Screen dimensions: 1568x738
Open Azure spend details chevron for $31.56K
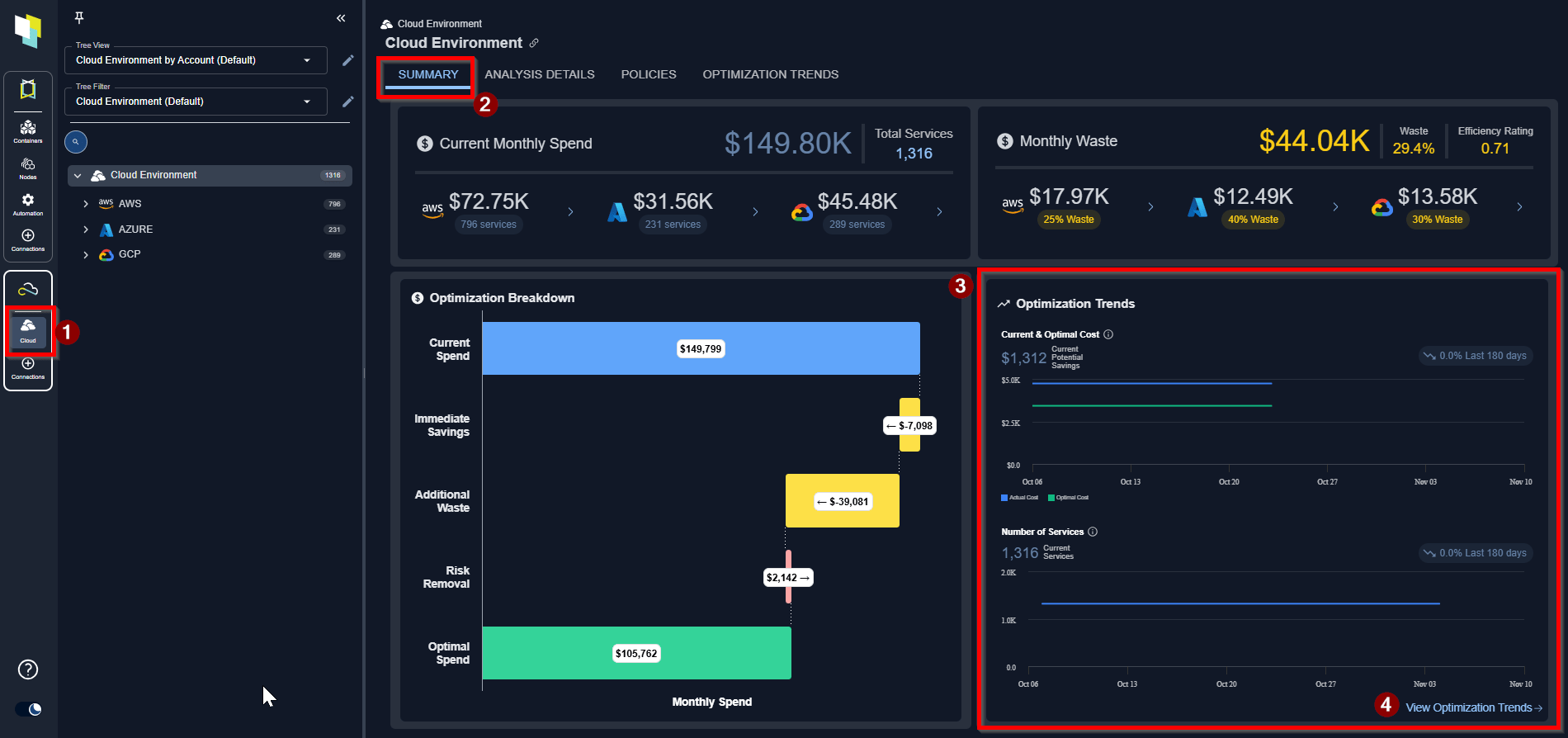pos(755,212)
